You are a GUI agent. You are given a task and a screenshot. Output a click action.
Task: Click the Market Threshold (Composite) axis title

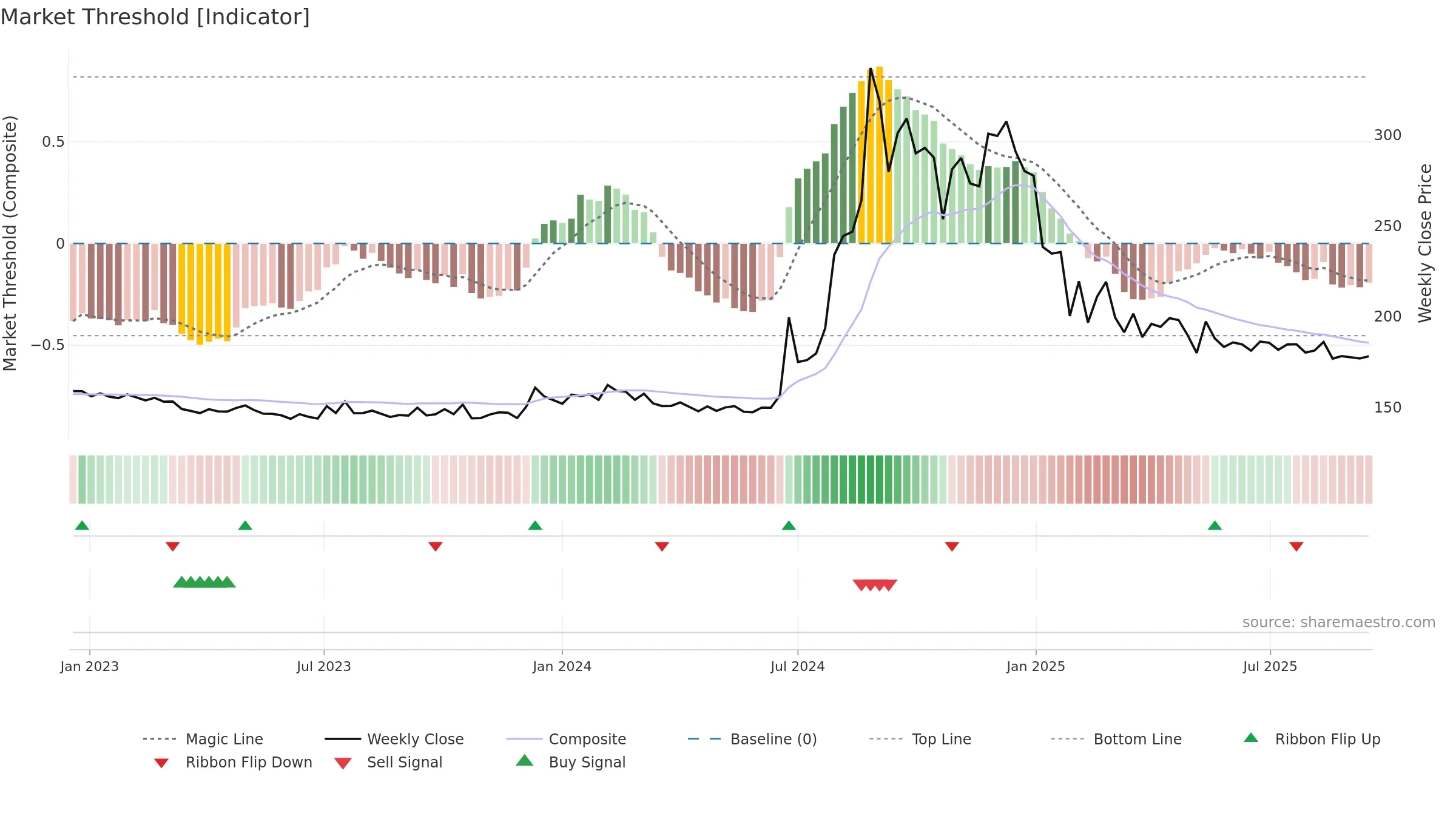click(x=10, y=243)
